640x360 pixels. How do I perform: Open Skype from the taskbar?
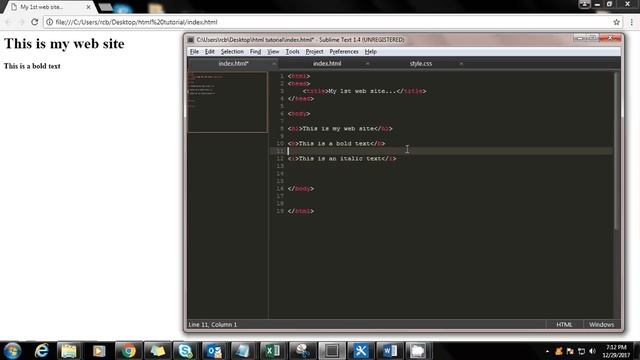point(185,351)
